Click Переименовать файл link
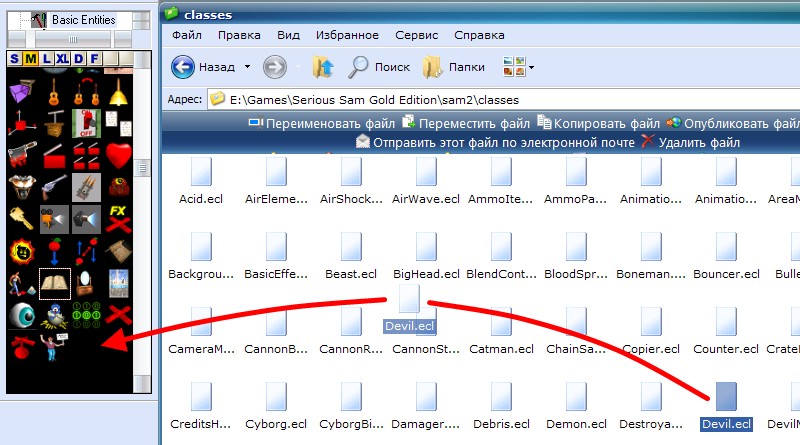 (x=321, y=123)
